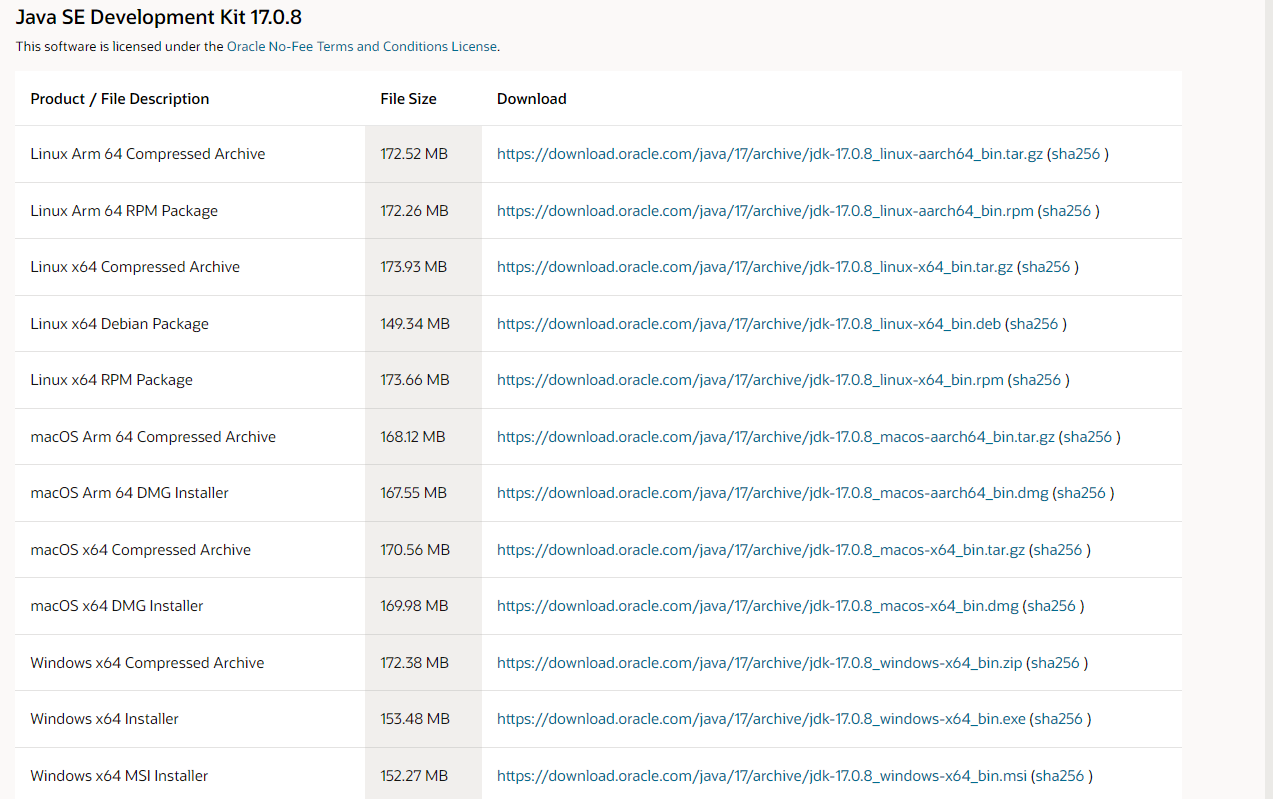Click the 169.98 MB file size
The height and width of the screenshot is (799, 1273).
[x=414, y=606]
